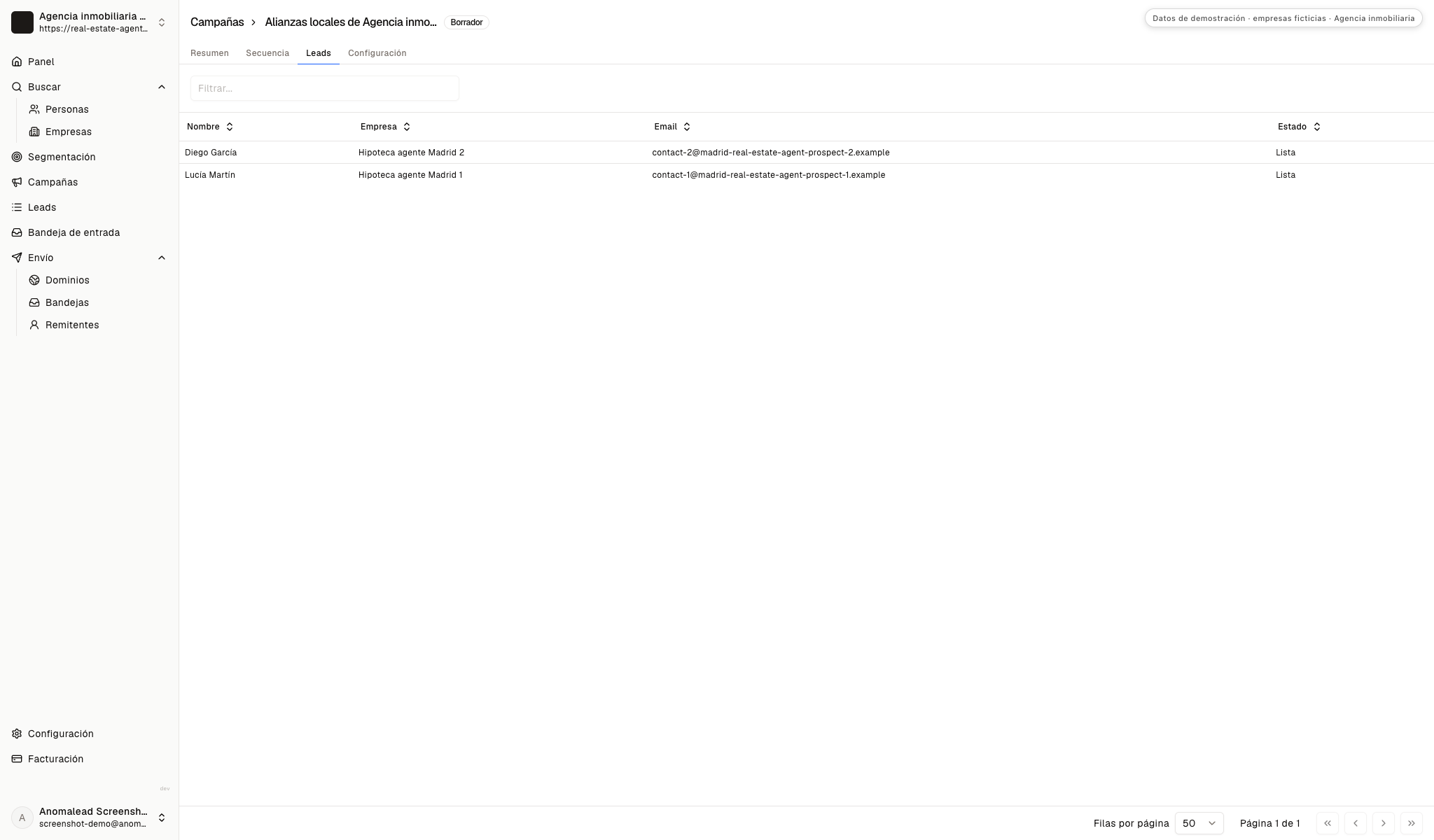Open the Dominios globe icon

coord(34,280)
